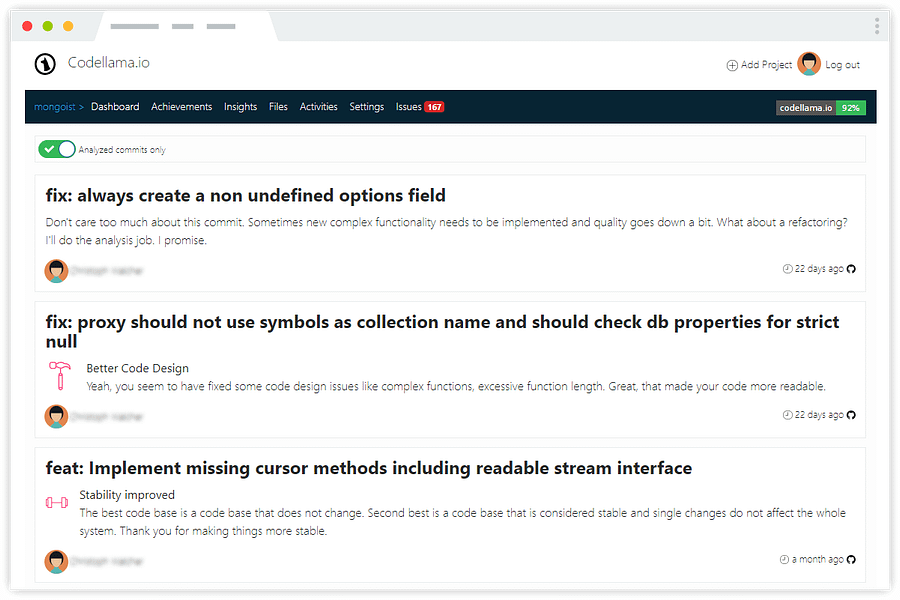Click clock icon on the cursor methods commit
Image resolution: width=900 pixels, height=600 pixels.
tap(784, 559)
